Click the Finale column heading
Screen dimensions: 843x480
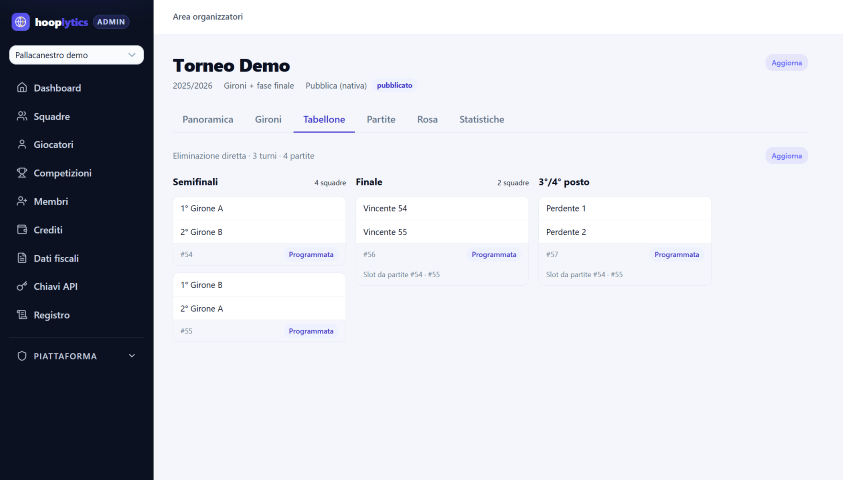click(369, 182)
